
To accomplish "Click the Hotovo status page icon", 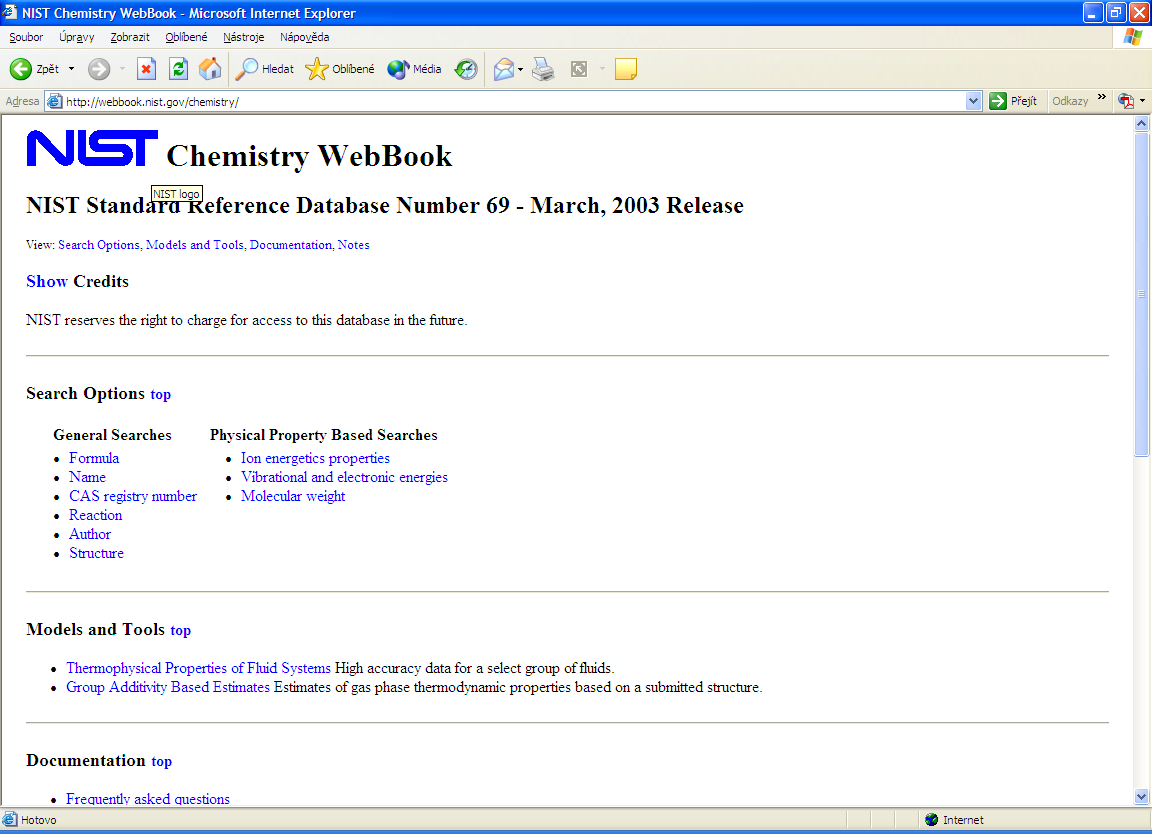I will click(10, 820).
